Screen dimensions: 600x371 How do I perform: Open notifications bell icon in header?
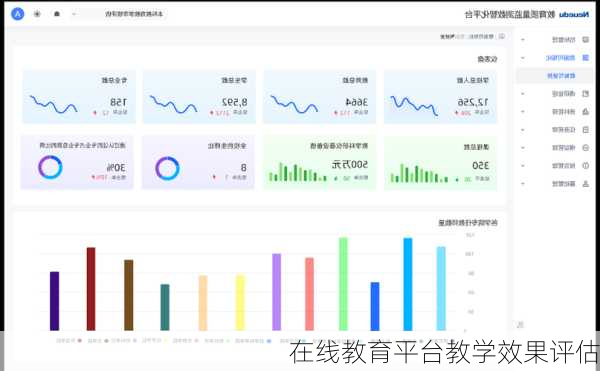click(57, 14)
